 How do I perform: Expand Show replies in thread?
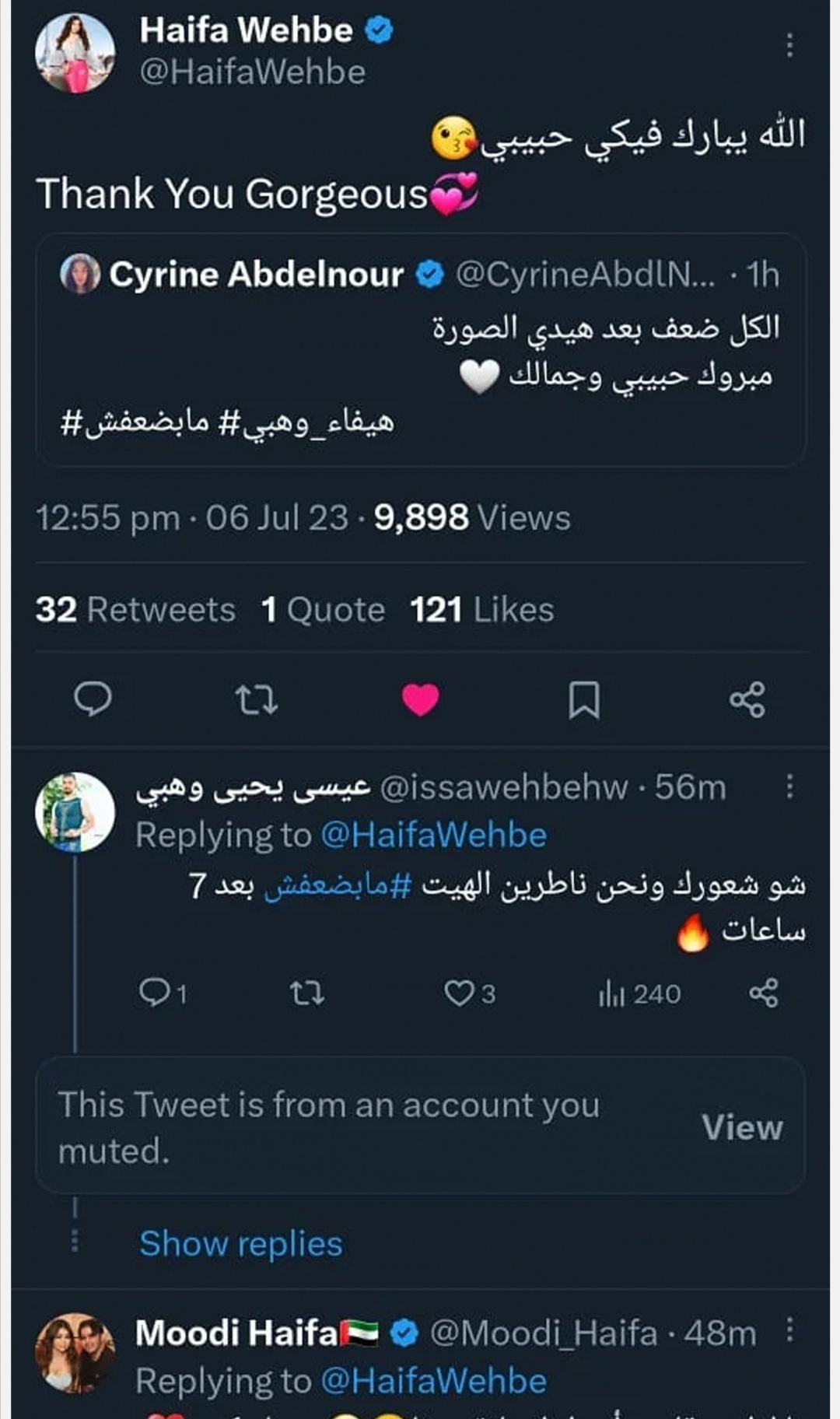pyautogui.click(x=241, y=1243)
